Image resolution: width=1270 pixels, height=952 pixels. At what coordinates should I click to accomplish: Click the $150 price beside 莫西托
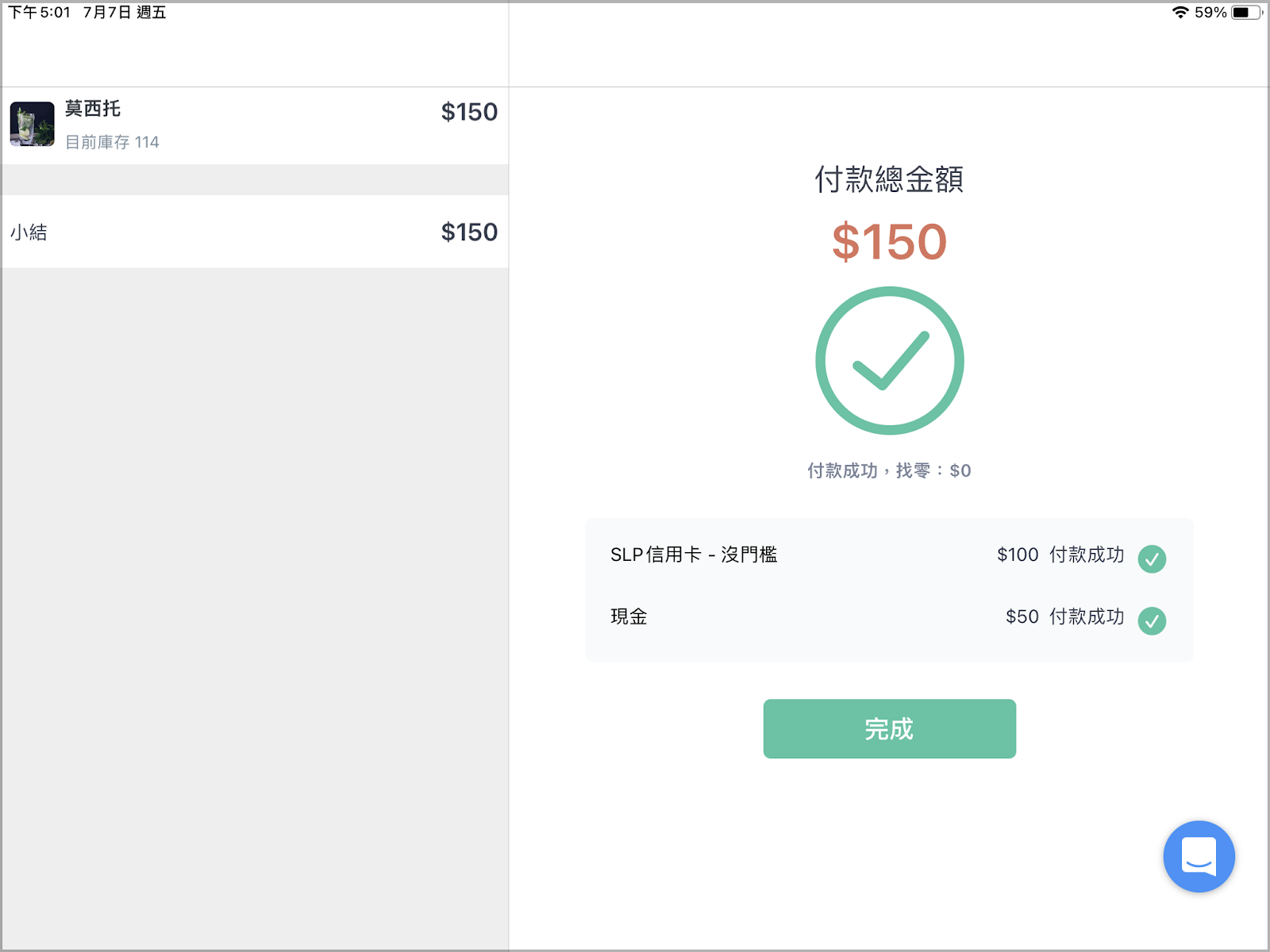coord(469,112)
